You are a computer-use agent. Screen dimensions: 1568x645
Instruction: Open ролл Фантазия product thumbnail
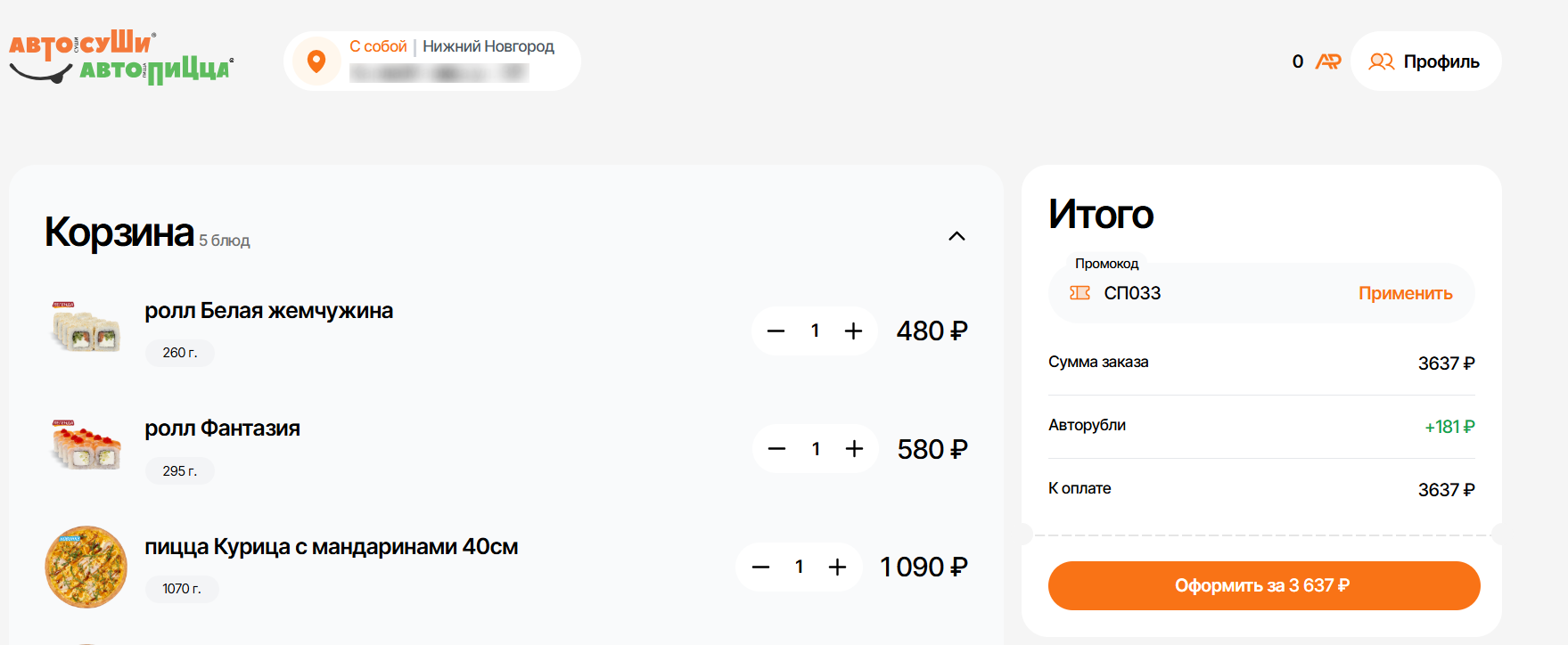click(86, 445)
